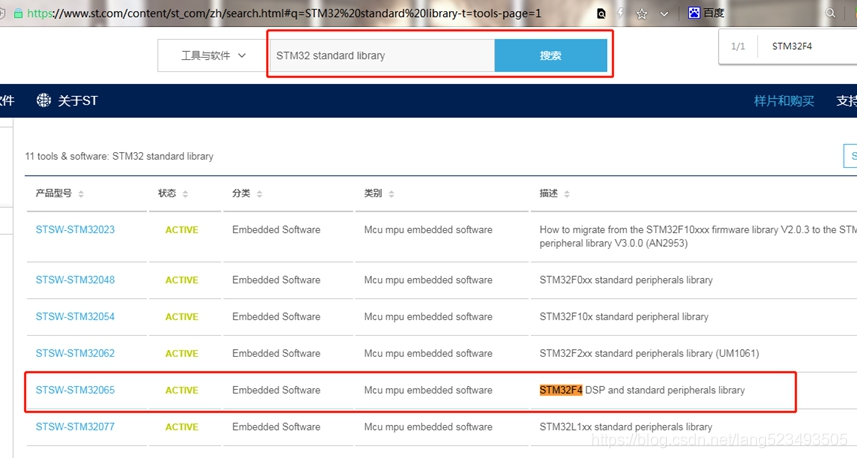
Task: Click the 产品型号 column header
Action: [x=54, y=193]
